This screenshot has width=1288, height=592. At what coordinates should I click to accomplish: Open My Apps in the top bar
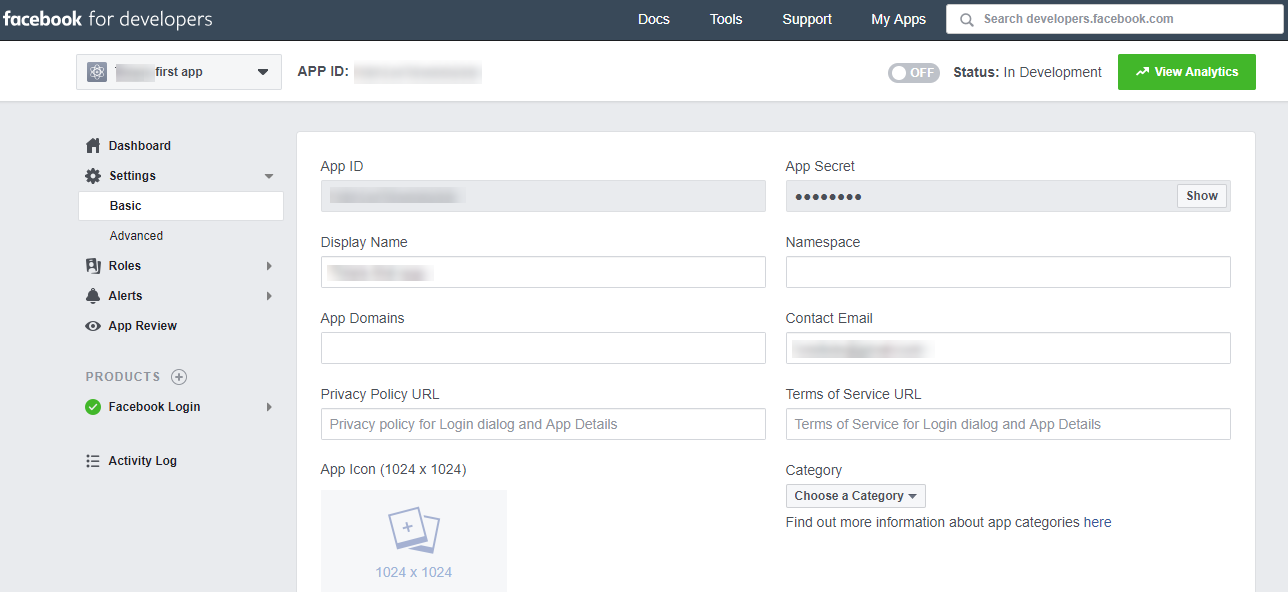tap(898, 20)
